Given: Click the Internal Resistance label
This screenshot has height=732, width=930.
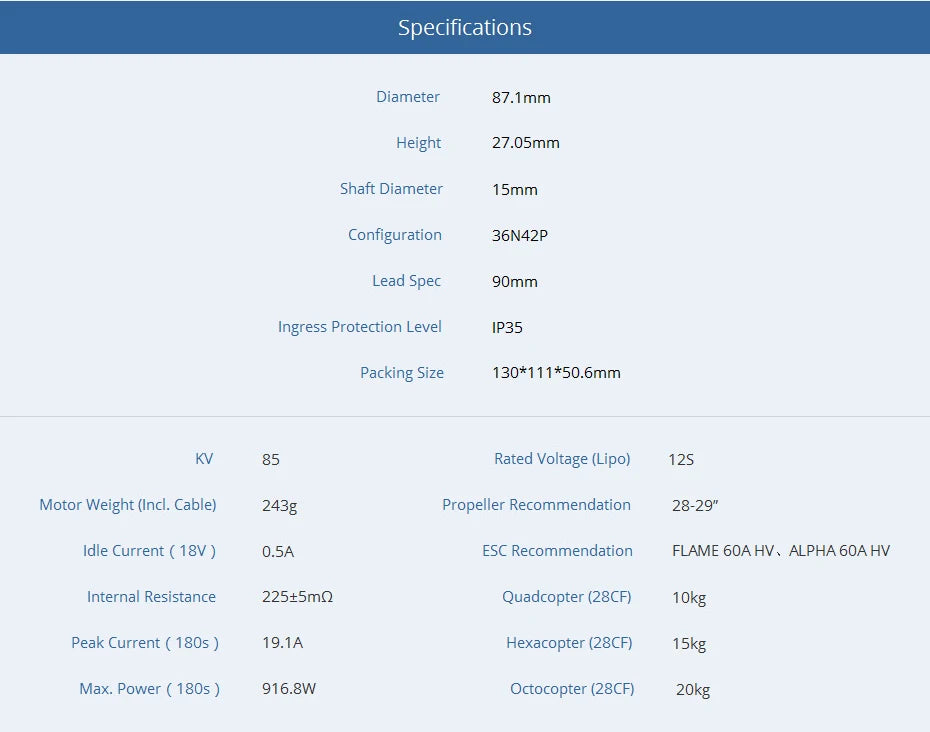Looking at the screenshot, I should coord(152,596).
